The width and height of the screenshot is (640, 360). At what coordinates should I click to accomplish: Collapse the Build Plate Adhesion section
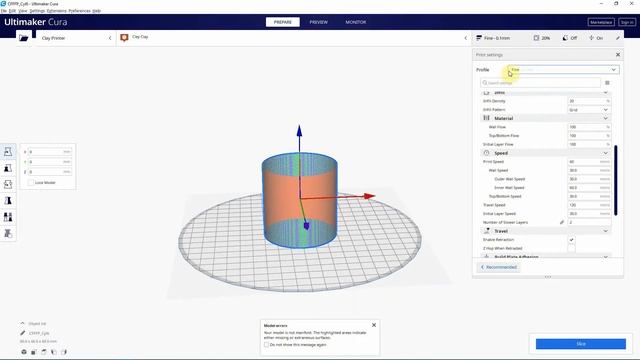pos(606,257)
